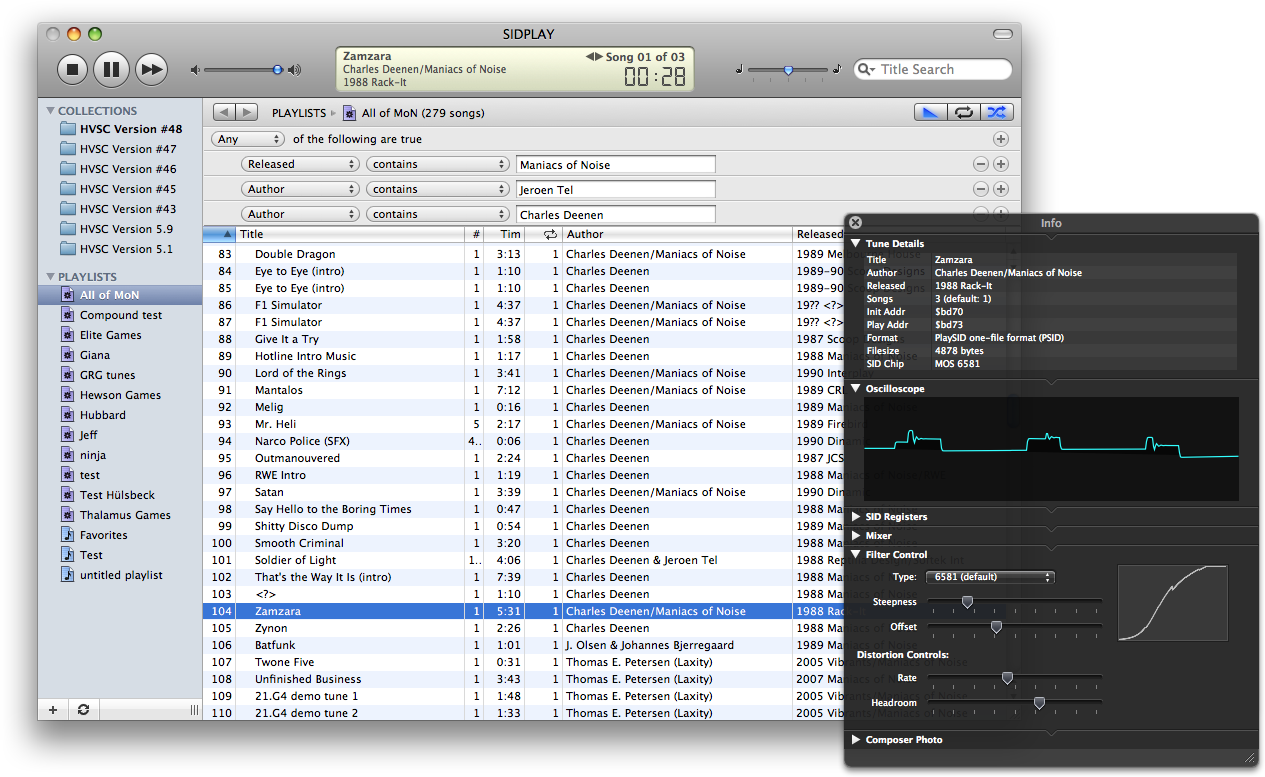The height and width of the screenshot is (777, 1265).
Task: Click the fast tempo note icon
Action: tap(836, 69)
